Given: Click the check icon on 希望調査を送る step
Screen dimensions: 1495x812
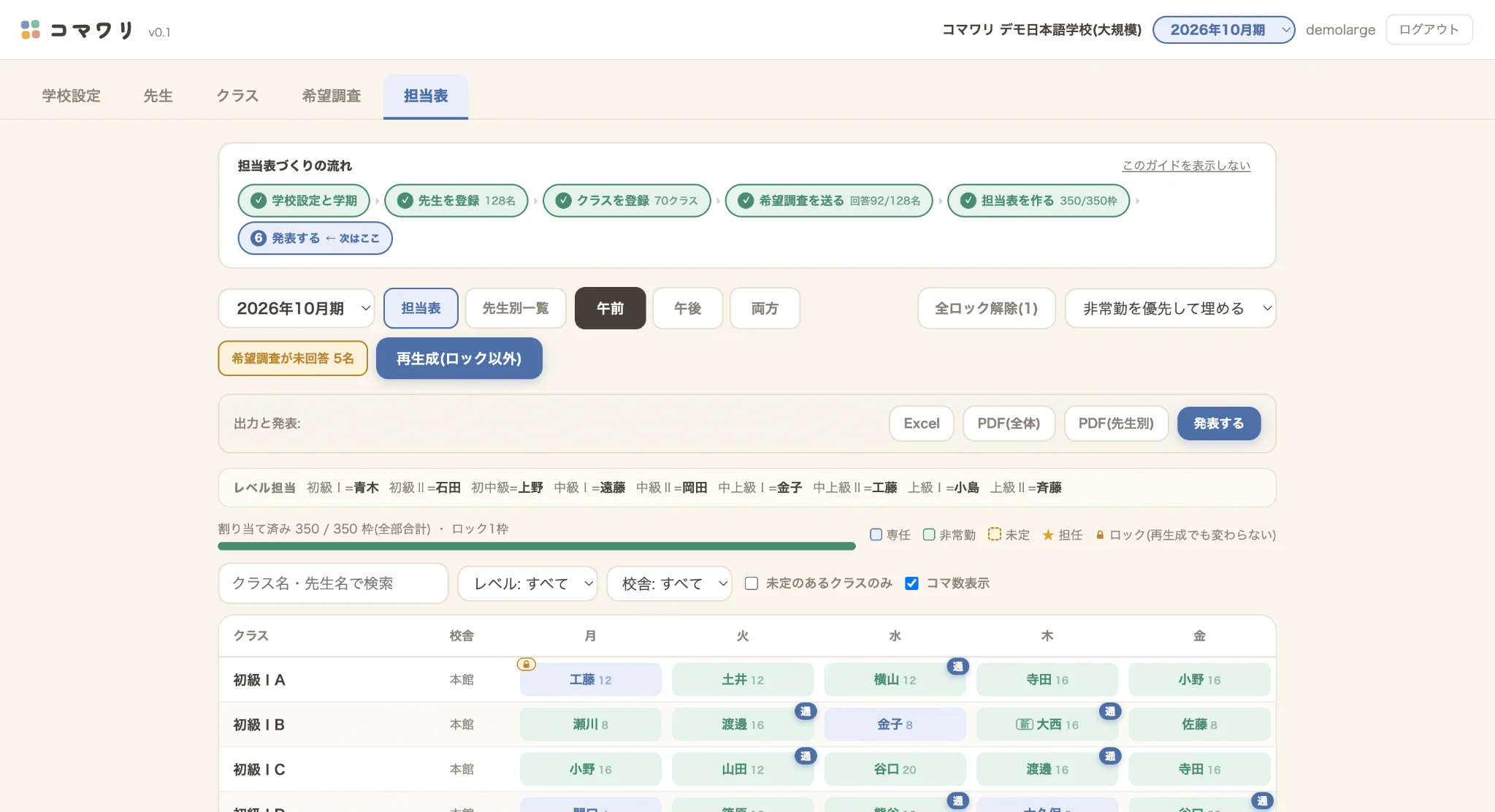Looking at the screenshot, I should click(745, 200).
